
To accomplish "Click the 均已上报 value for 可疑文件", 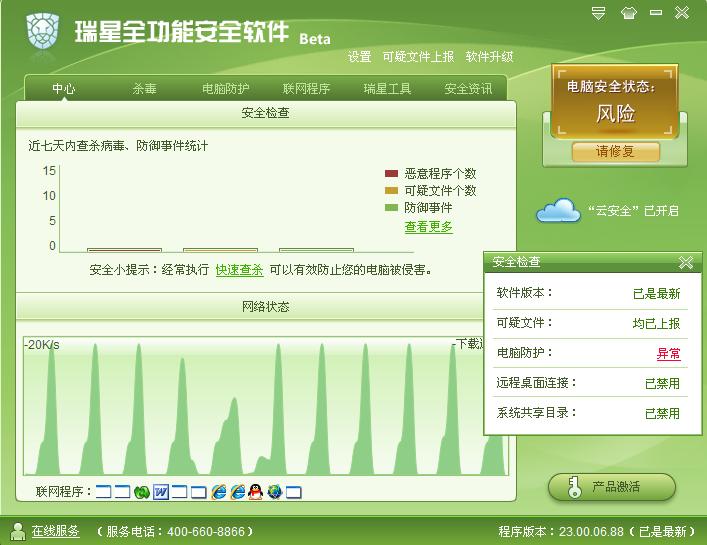I will tap(656, 324).
